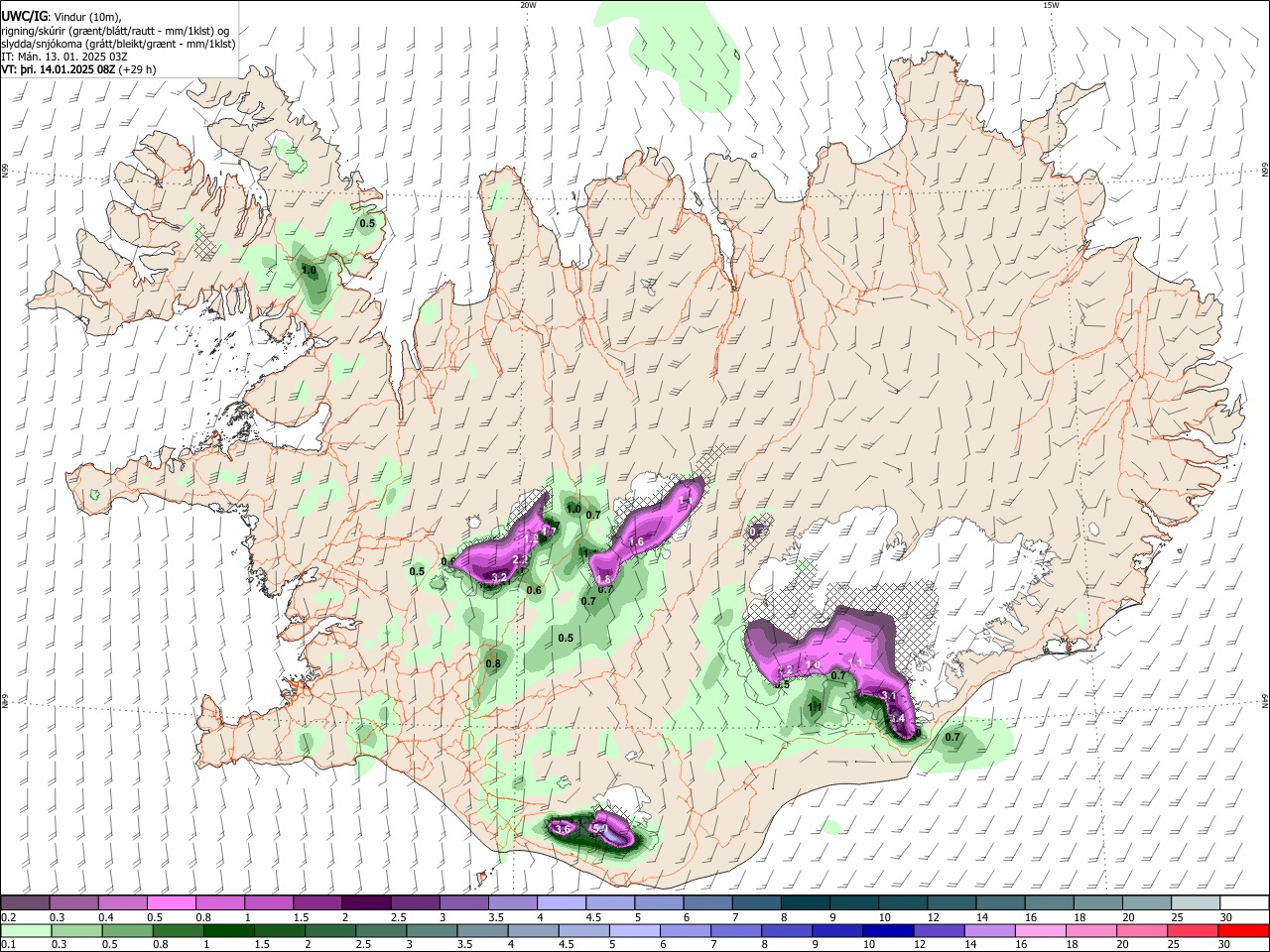1270x952 pixels.
Task: Click the 64N latitude label on right edge
Action: tap(1265, 701)
